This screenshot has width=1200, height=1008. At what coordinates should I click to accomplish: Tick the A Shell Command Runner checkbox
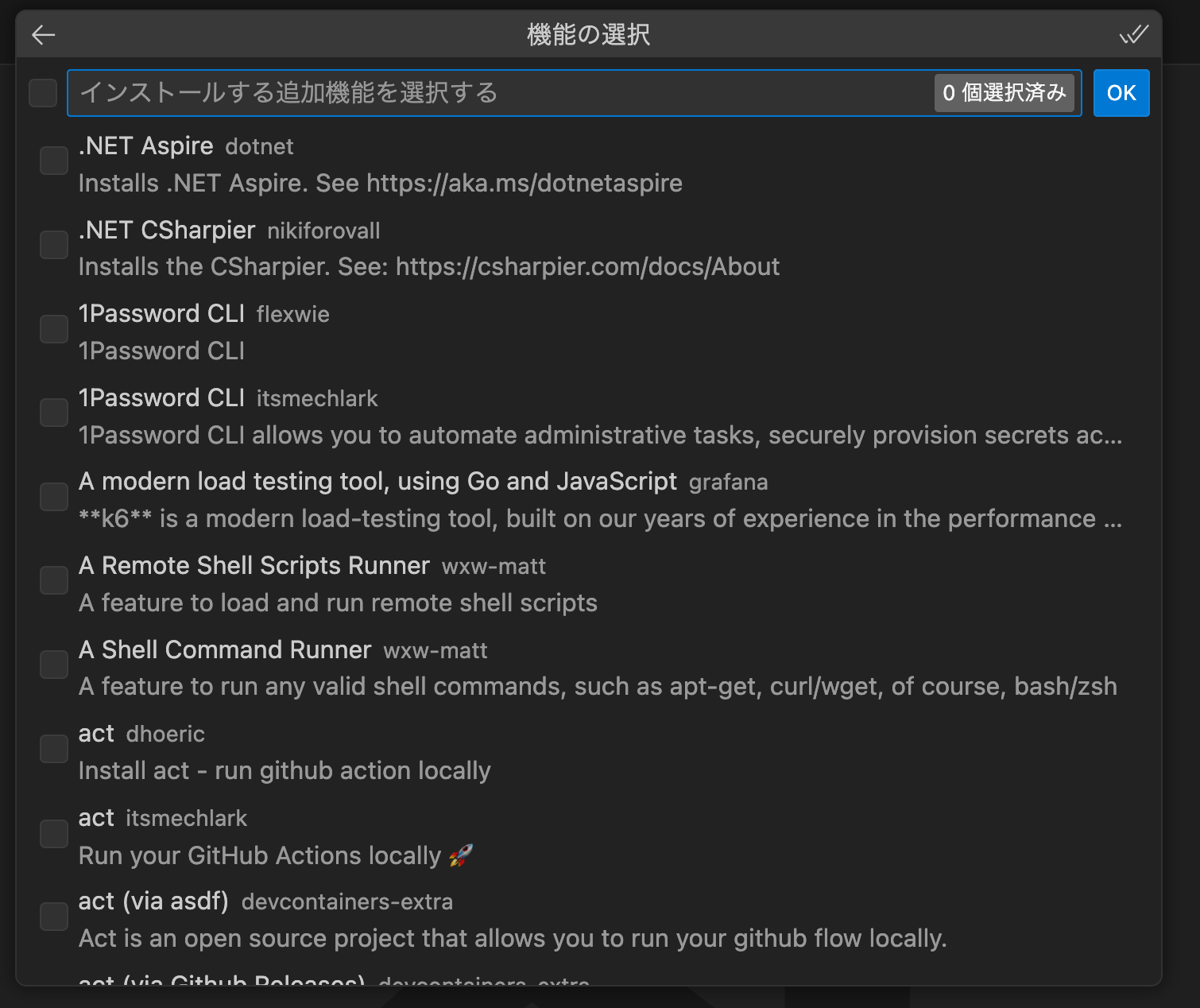point(54,665)
